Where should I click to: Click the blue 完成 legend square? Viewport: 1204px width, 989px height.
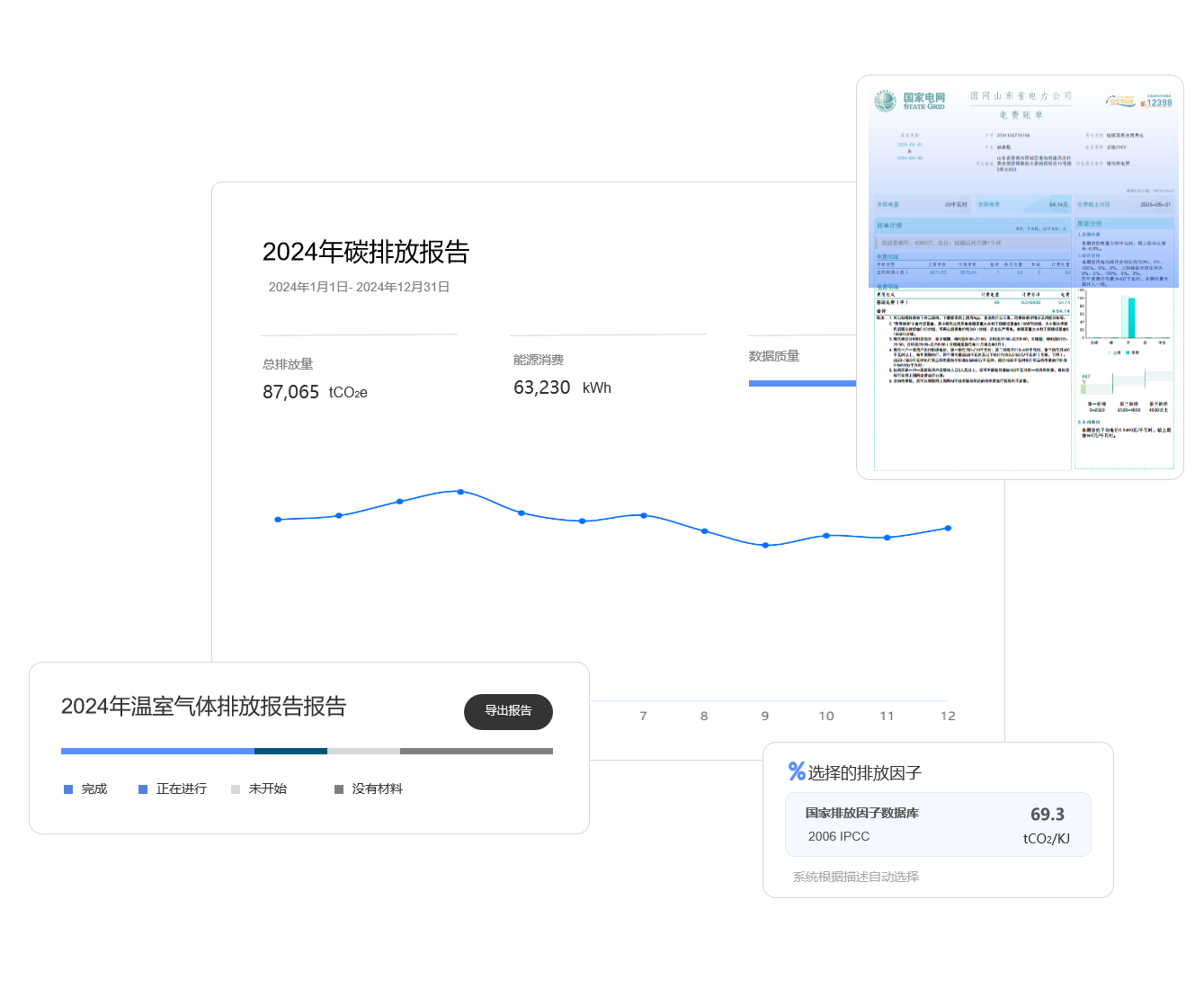(68, 789)
